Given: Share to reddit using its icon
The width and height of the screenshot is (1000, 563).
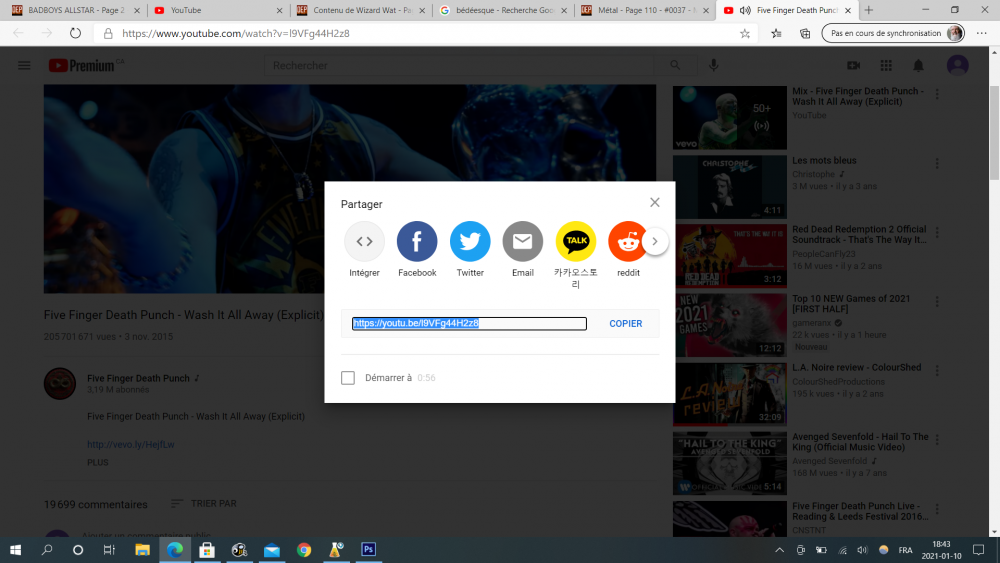Looking at the screenshot, I should 628,241.
